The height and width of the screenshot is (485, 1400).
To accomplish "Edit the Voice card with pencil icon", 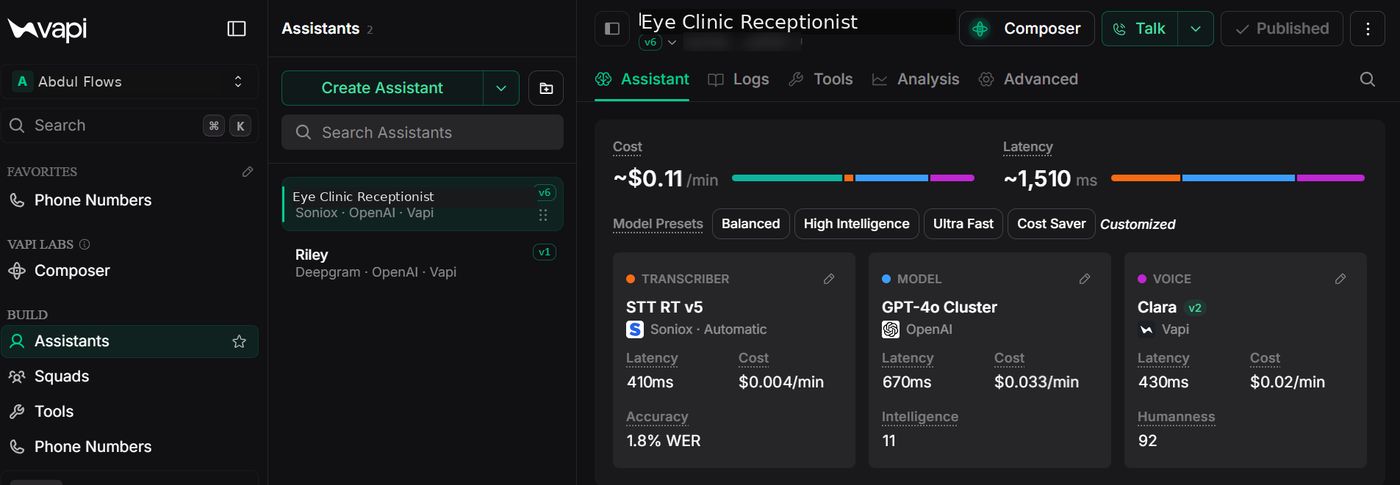I will pyautogui.click(x=1341, y=279).
